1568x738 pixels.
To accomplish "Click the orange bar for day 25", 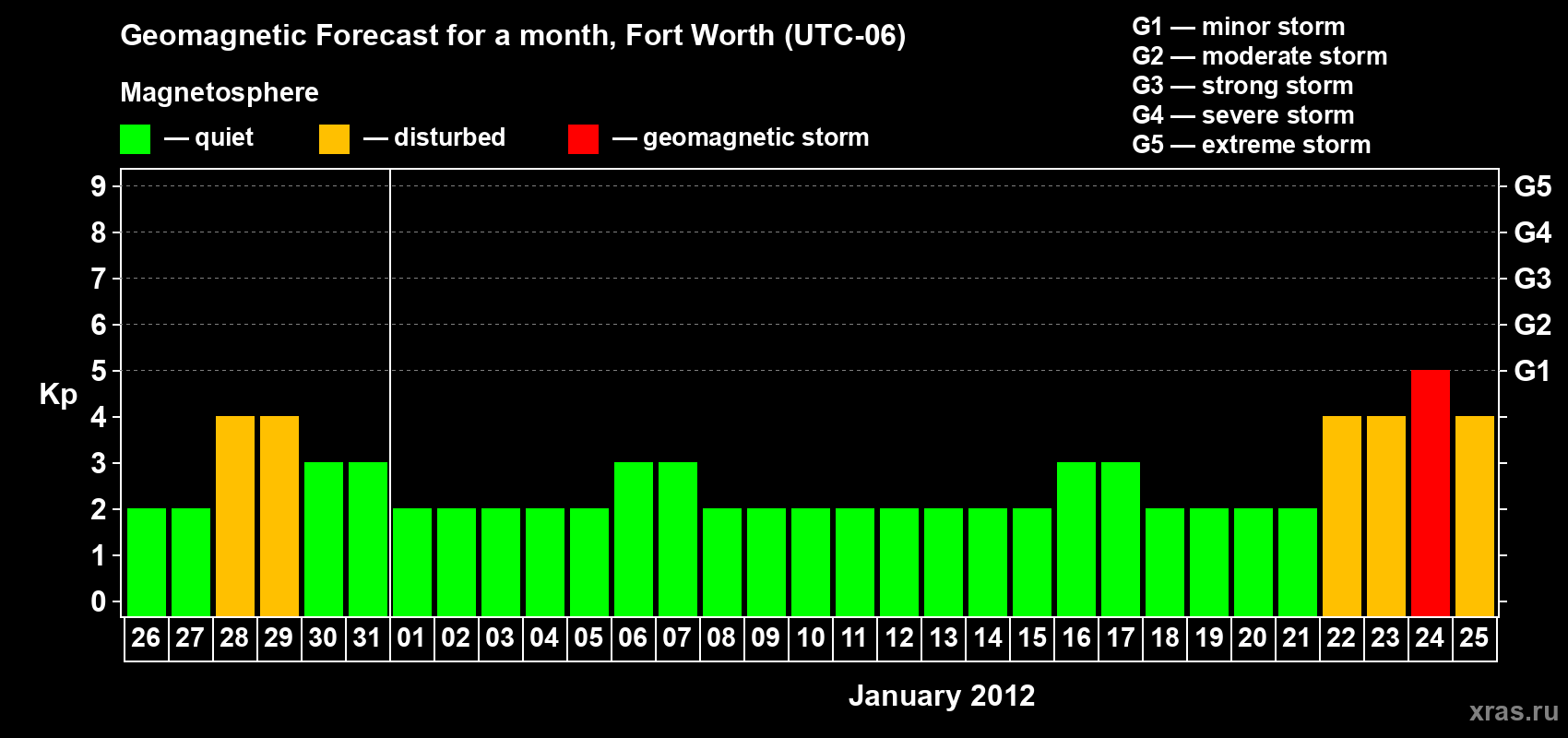I will (x=1475, y=517).
